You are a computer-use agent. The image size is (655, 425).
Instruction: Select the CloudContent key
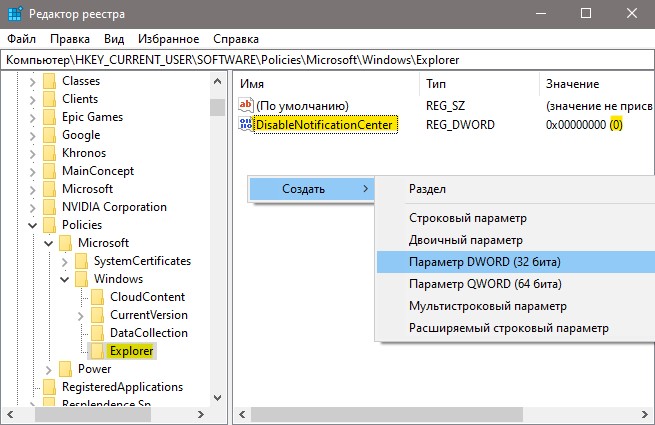[147, 297]
